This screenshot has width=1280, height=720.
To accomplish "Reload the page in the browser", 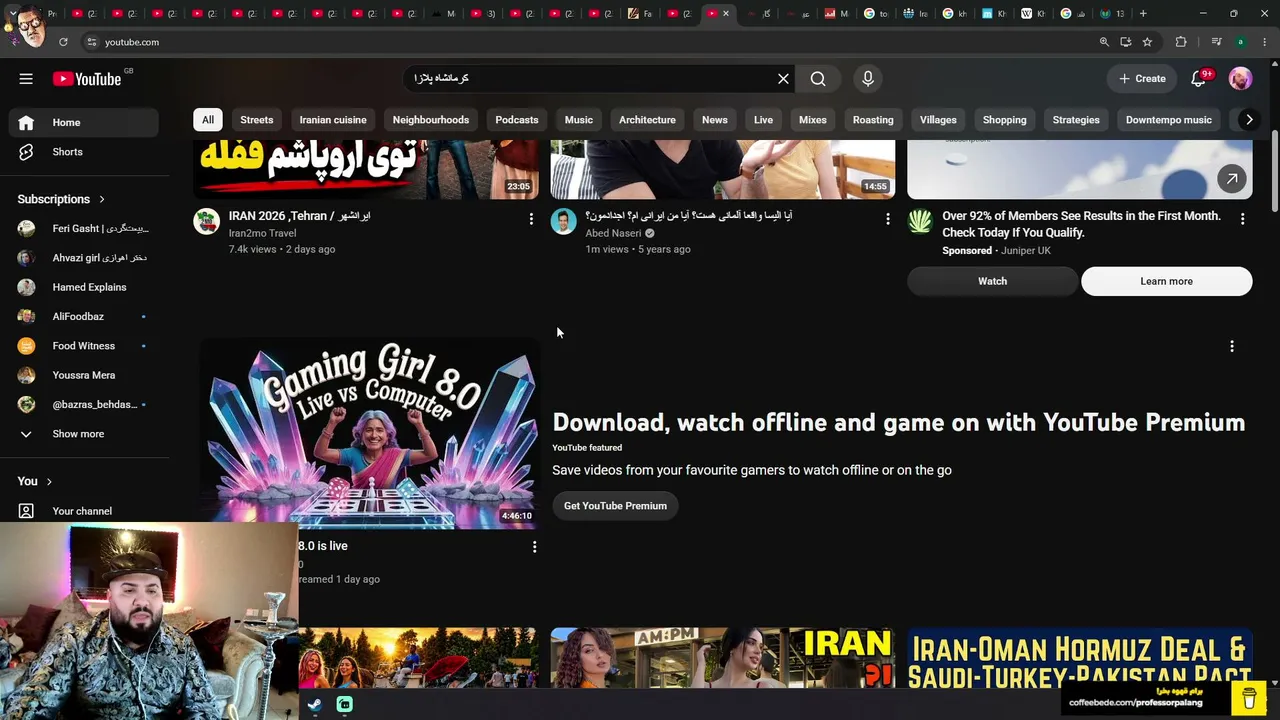I will (x=63, y=42).
